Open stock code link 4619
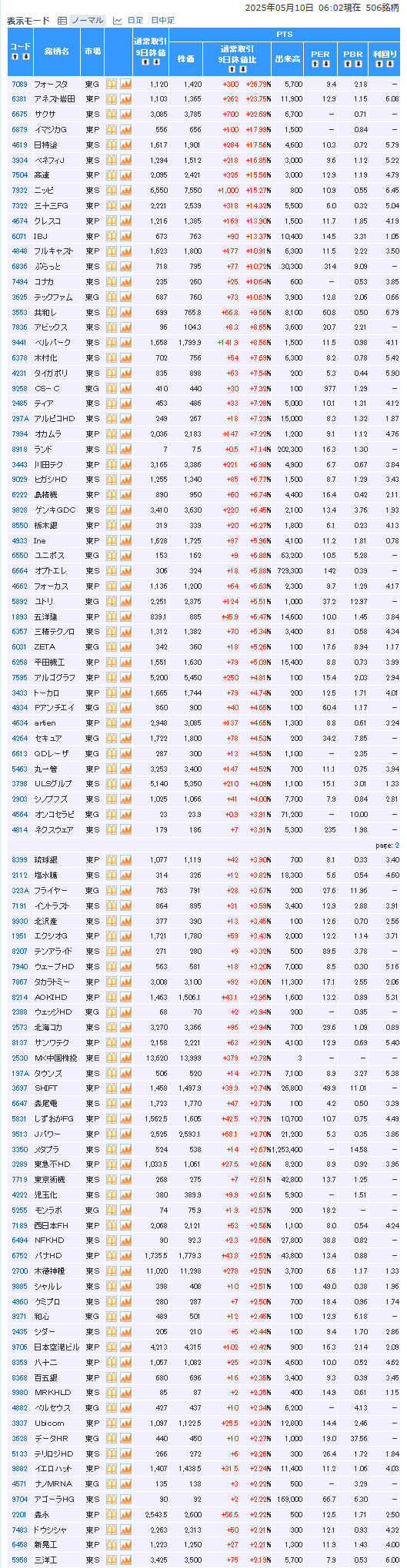Image resolution: width=407 pixels, height=1568 pixels. [x=20, y=145]
